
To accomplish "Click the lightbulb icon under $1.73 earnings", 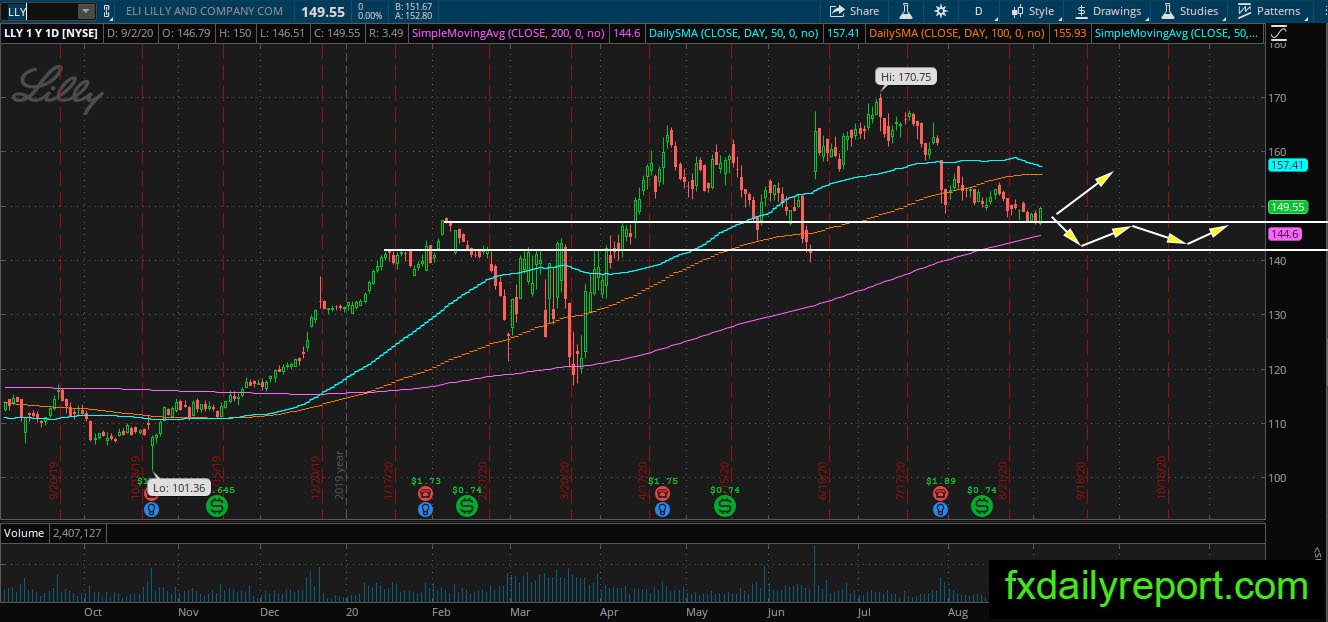I will click(425, 509).
